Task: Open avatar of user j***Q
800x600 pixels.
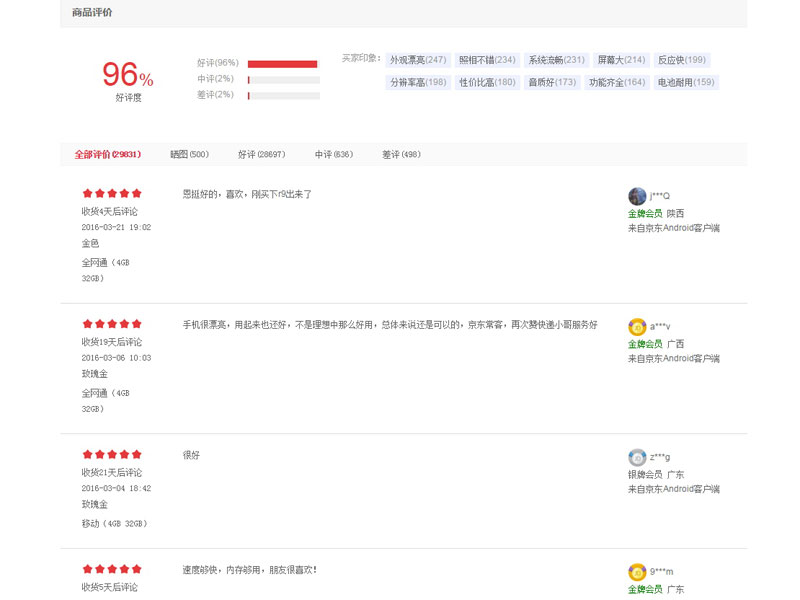Action: (637, 196)
